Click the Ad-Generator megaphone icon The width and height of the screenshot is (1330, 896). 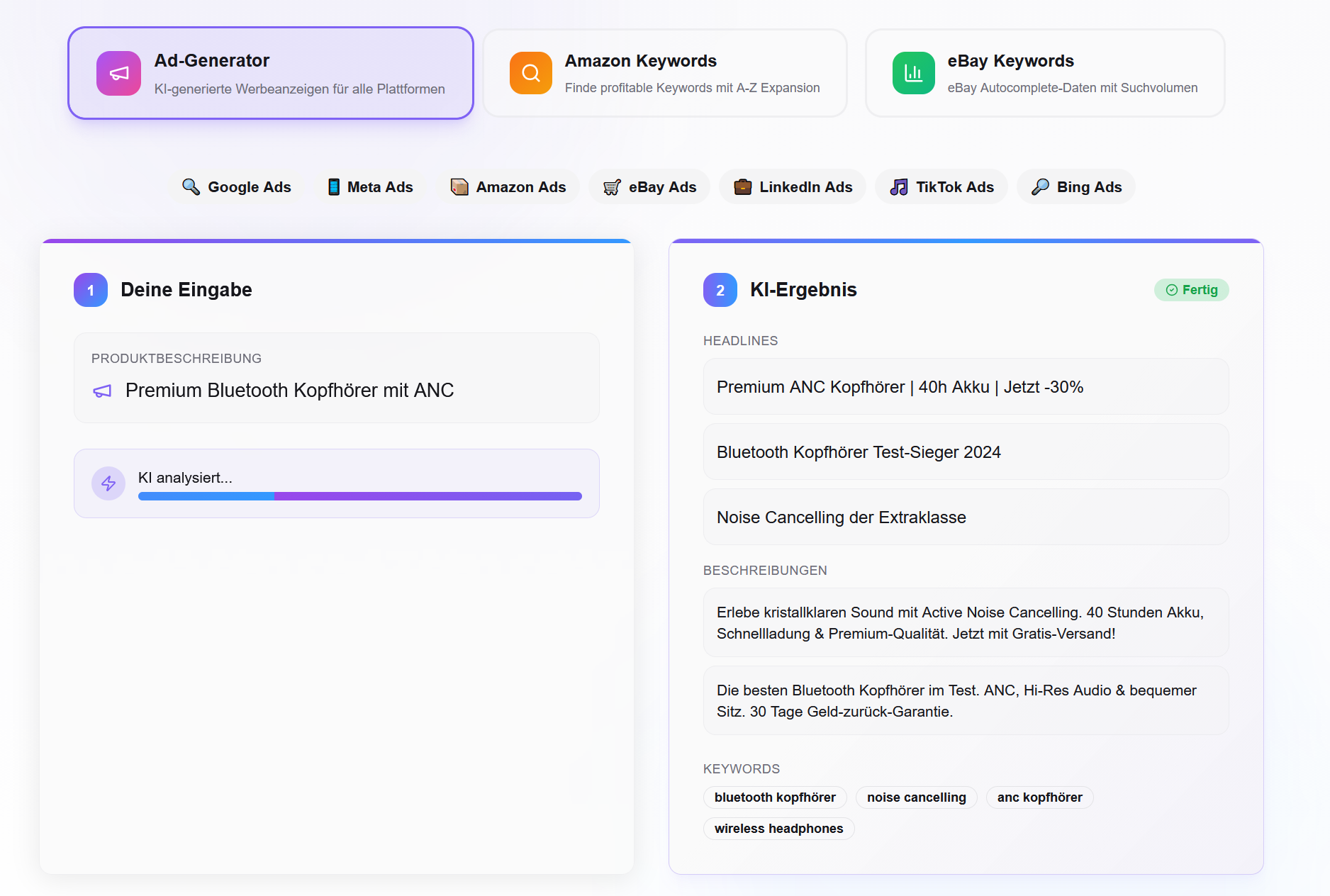[118, 73]
